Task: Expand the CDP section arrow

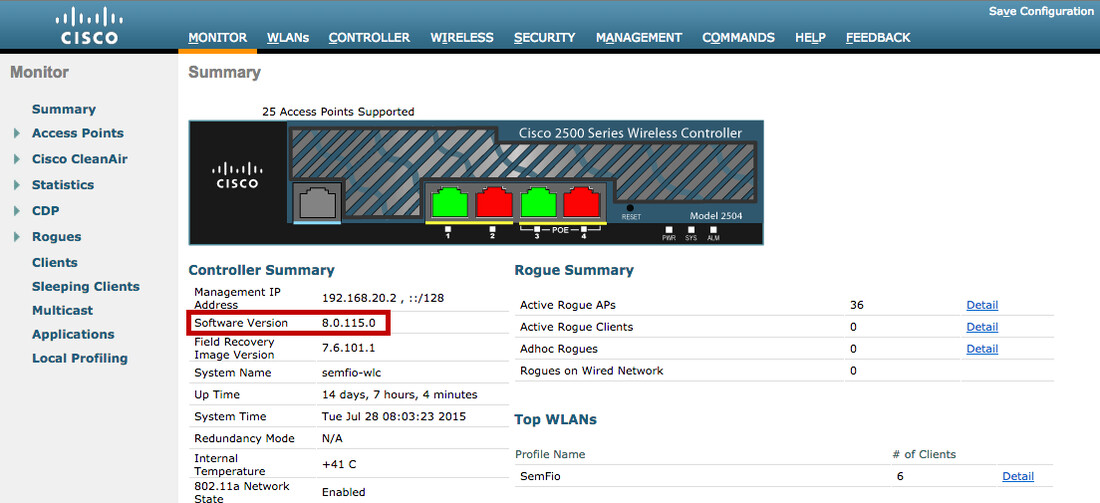Action: click(17, 211)
